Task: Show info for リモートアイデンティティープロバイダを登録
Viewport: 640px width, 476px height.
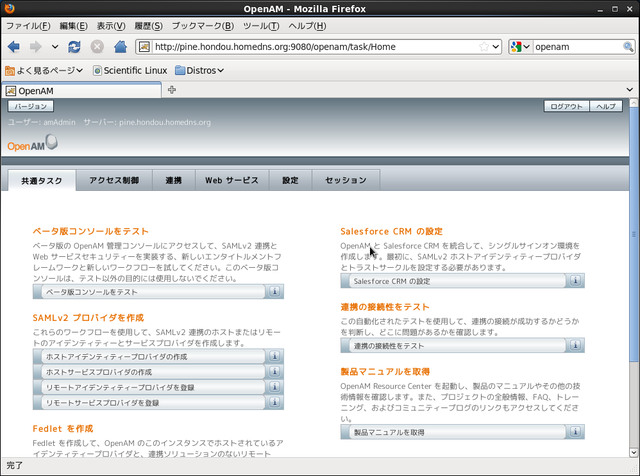Action: coord(275,387)
